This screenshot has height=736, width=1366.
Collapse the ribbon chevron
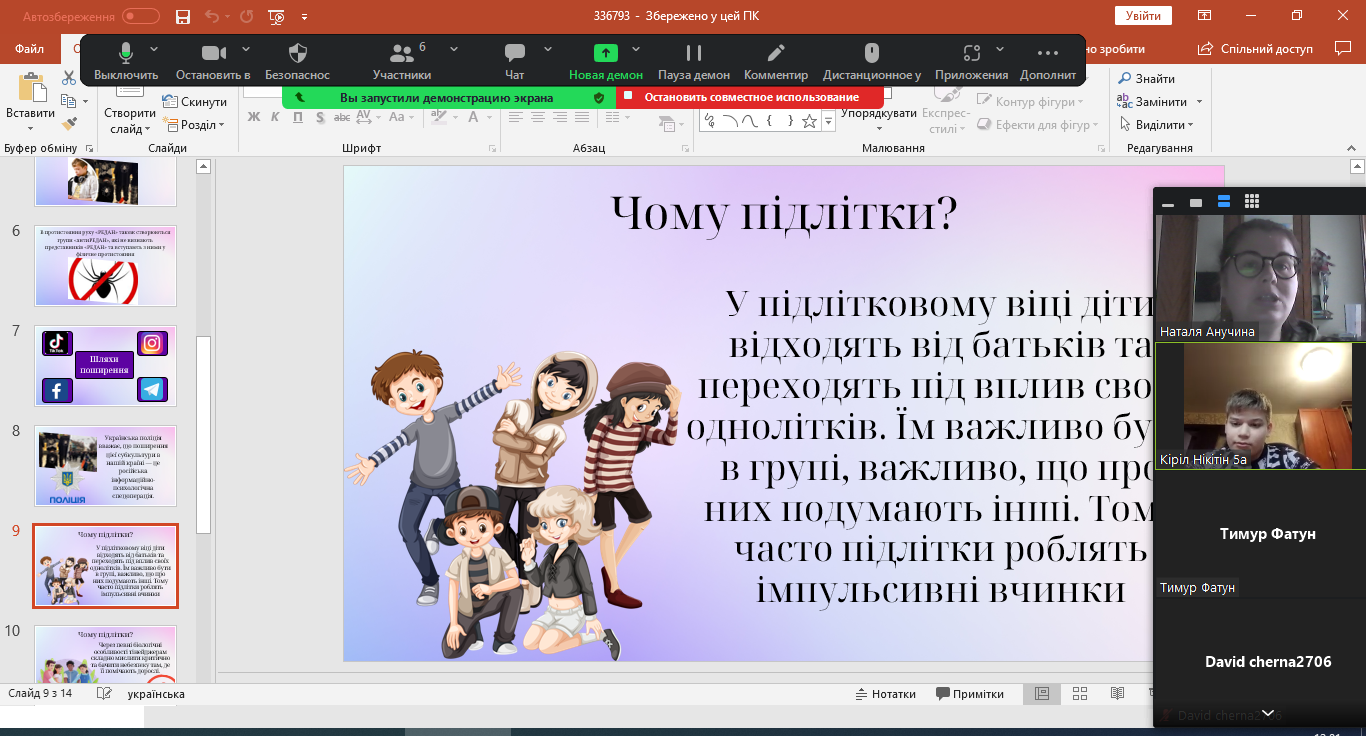(x=1351, y=148)
